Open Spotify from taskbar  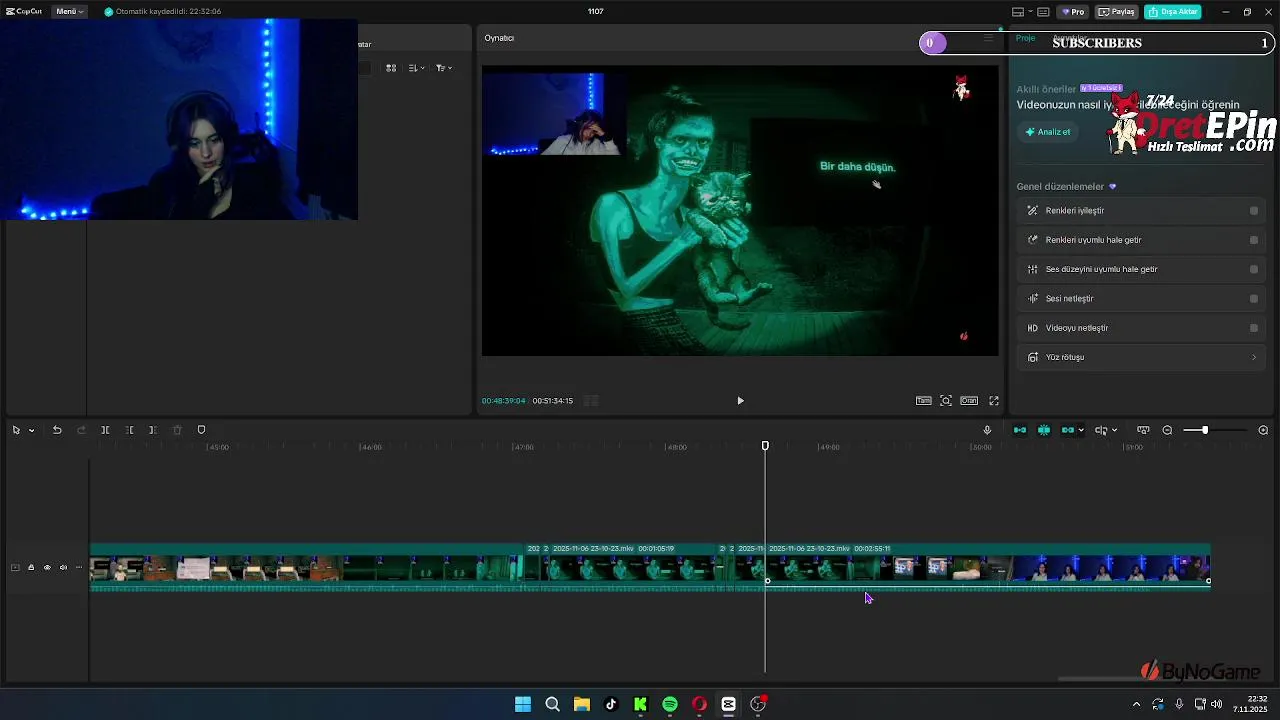[670, 704]
